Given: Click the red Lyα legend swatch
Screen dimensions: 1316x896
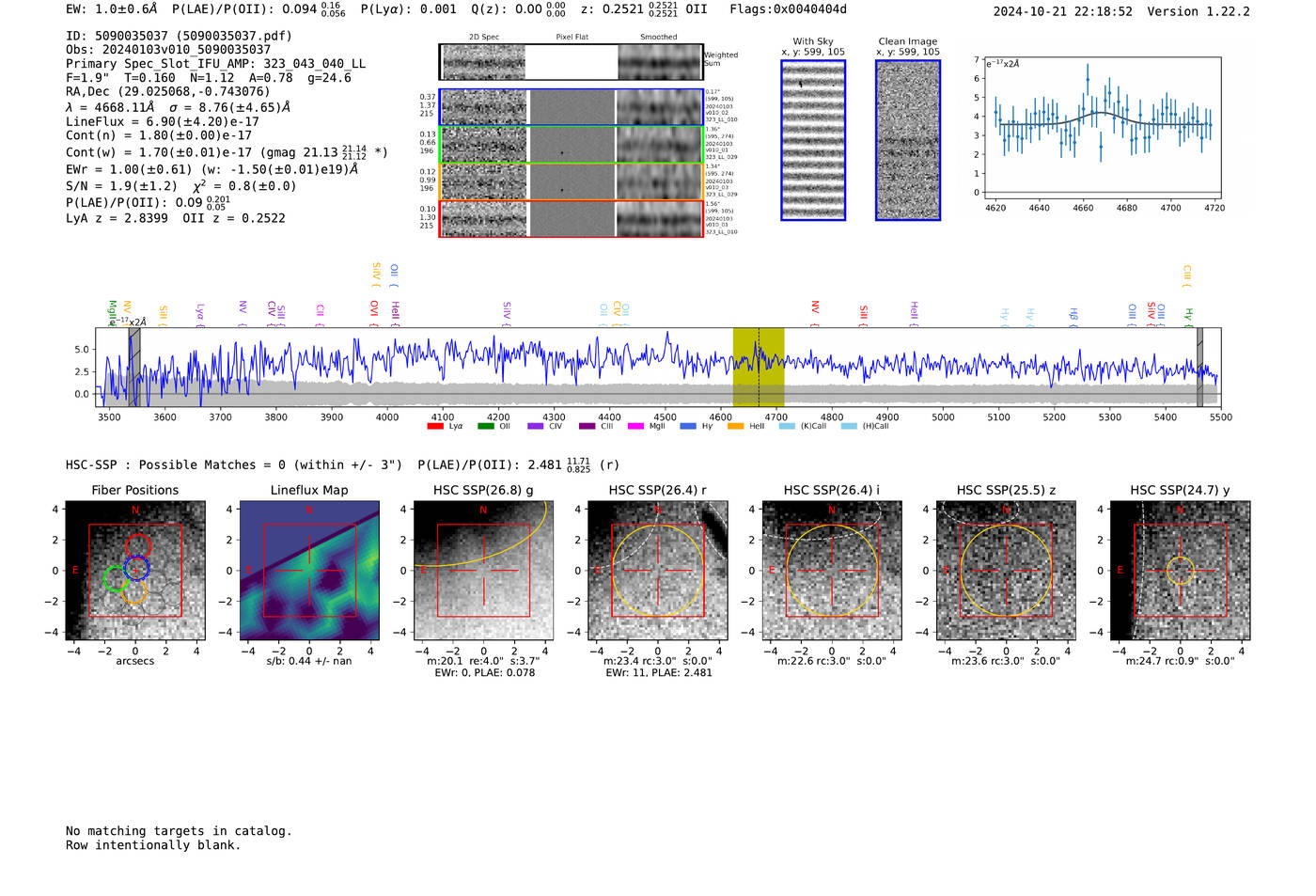Looking at the screenshot, I should (434, 427).
